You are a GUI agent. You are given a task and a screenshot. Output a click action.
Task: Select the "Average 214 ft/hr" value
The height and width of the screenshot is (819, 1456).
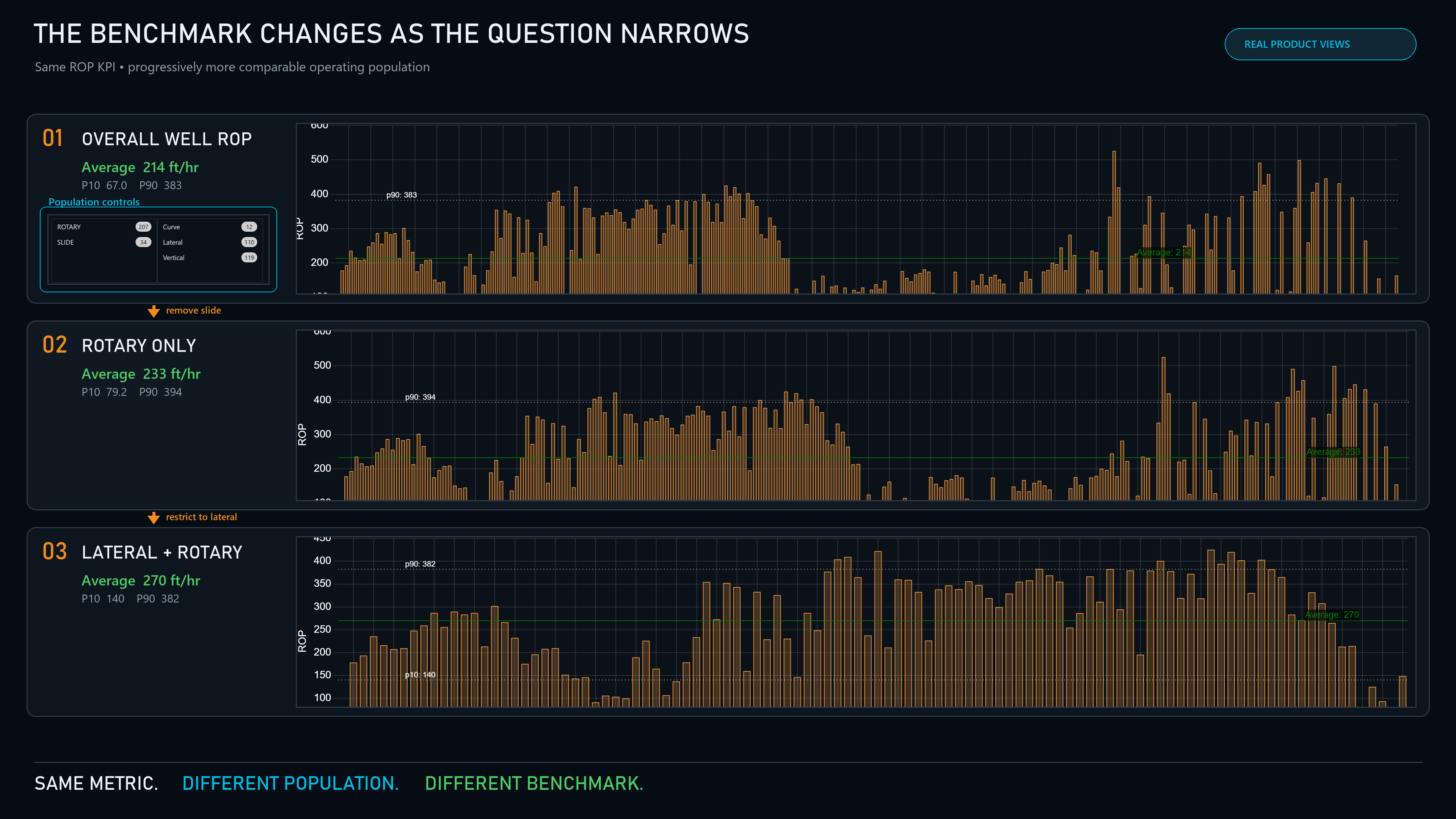click(x=140, y=167)
